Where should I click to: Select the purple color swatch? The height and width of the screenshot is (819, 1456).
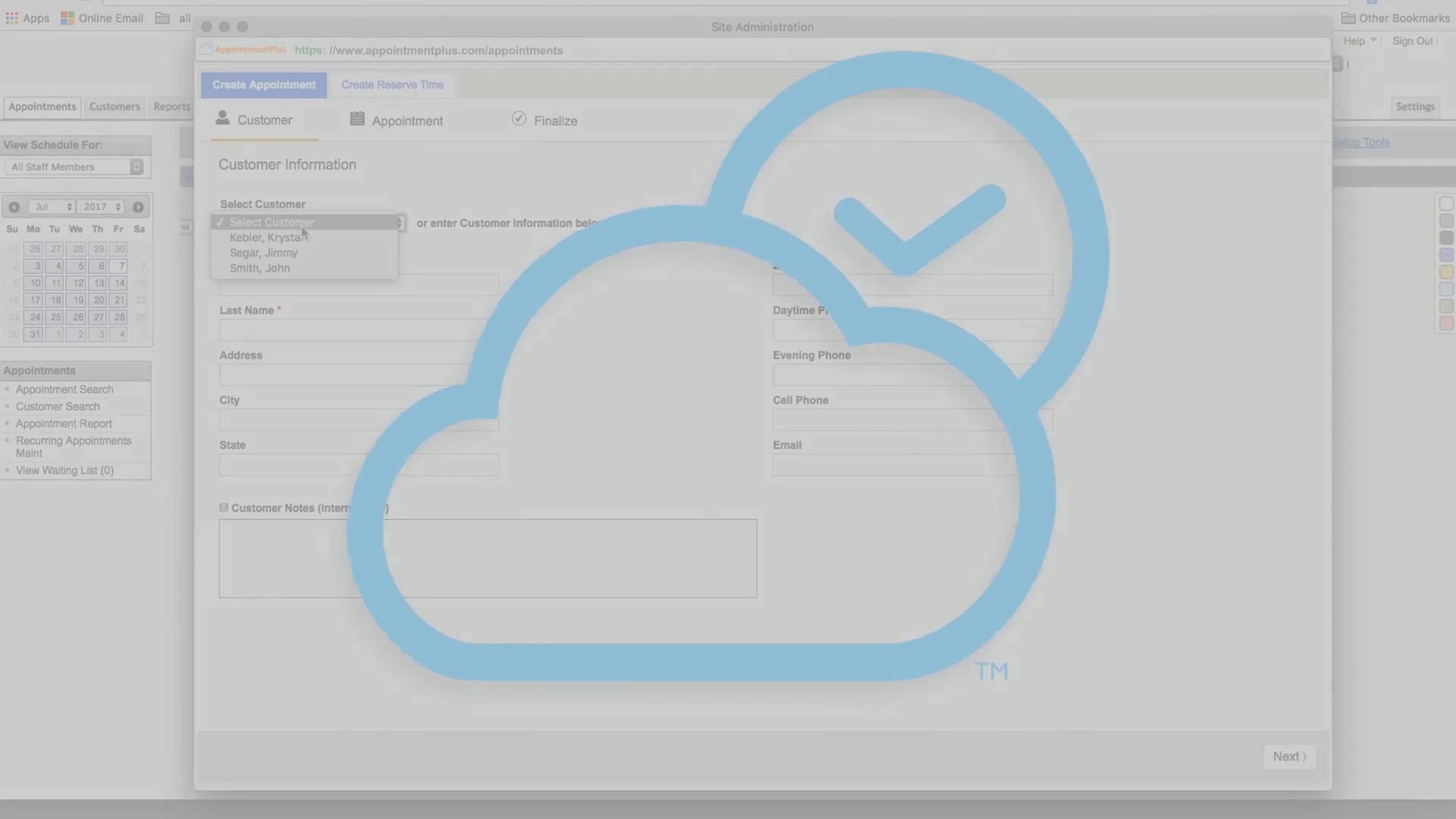pos(1446,255)
